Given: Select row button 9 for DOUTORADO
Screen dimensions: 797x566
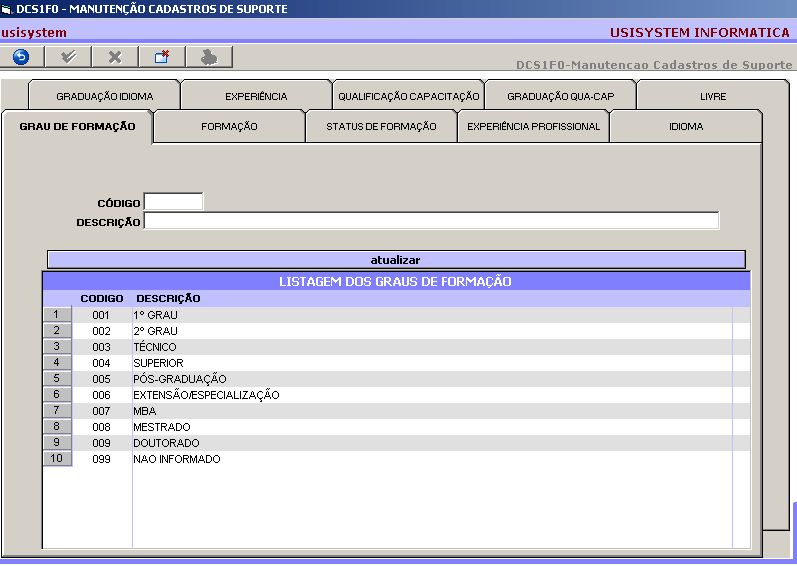Looking at the screenshot, I should (x=57, y=443).
